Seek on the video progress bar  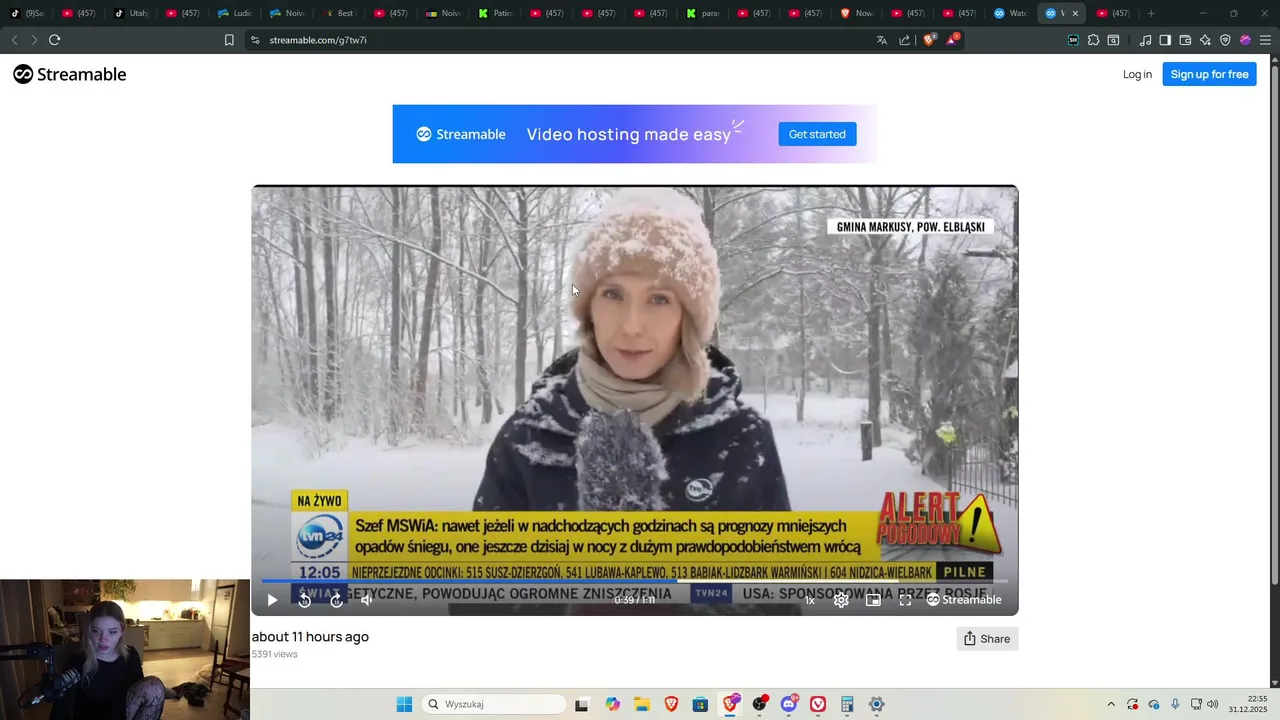tap(635, 580)
